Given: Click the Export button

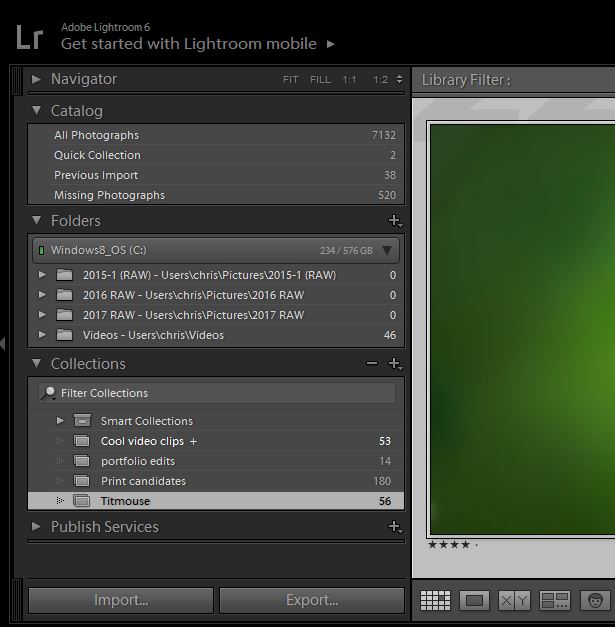Looking at the screenshot, I should (x=312, y=600).
